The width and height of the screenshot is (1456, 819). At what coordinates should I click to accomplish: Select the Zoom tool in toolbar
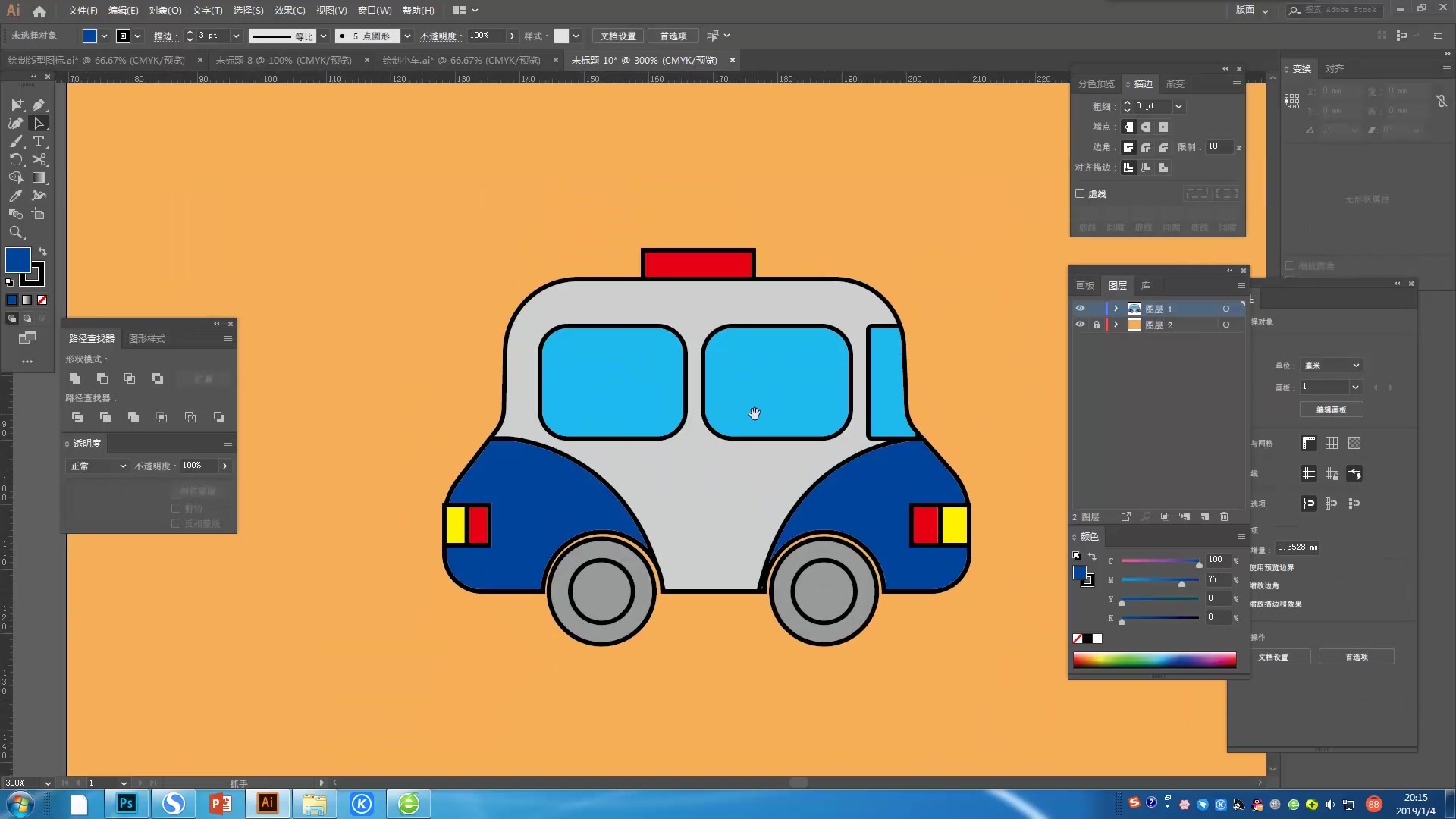point(16,231)
